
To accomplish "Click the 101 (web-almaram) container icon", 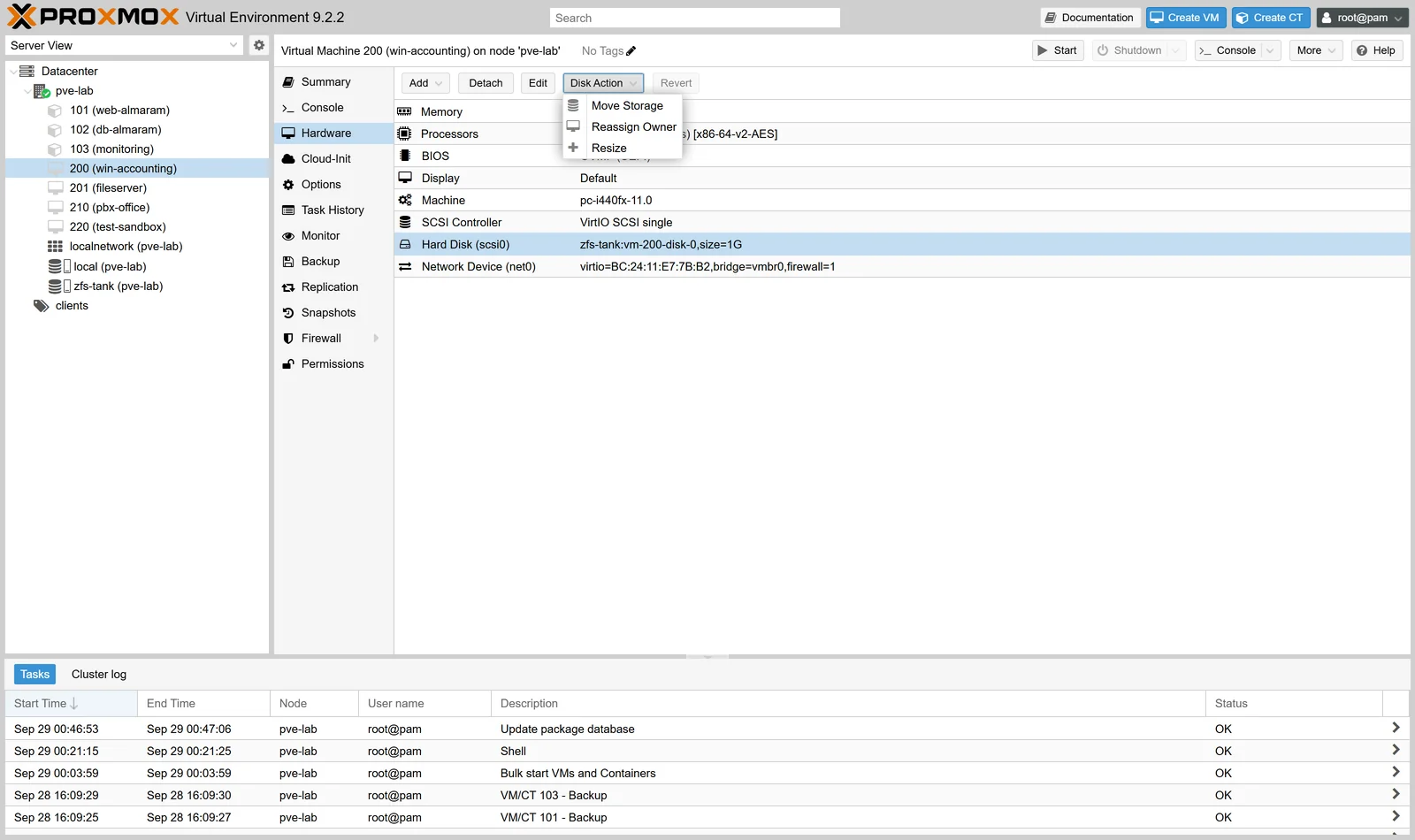I will click(55, 111).
